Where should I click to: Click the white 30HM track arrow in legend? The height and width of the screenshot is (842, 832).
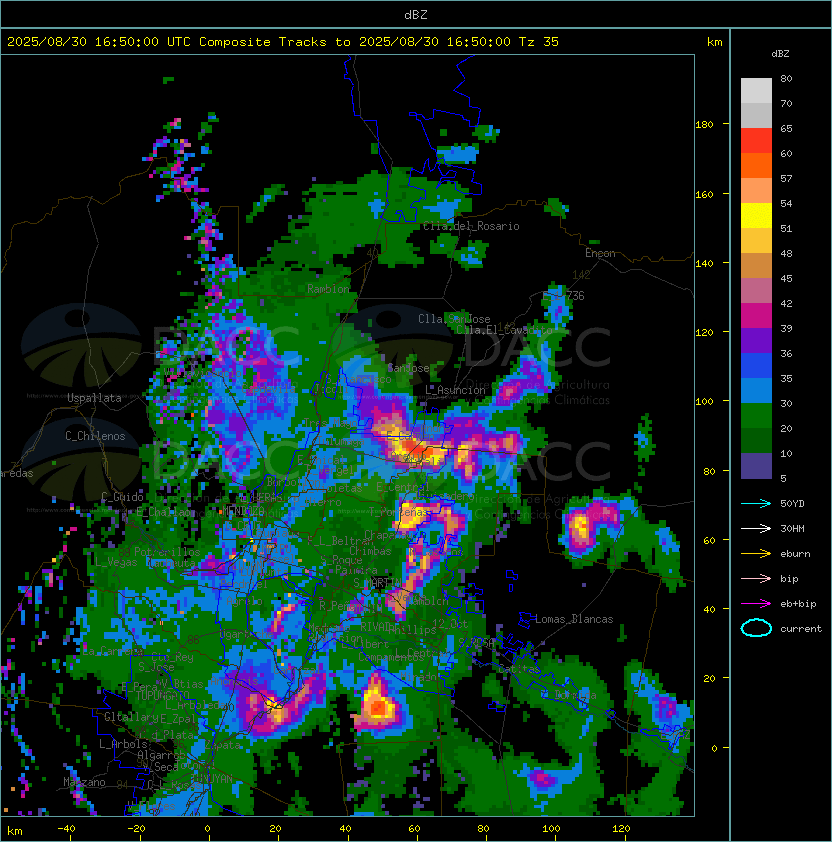(x=756, y=528)
